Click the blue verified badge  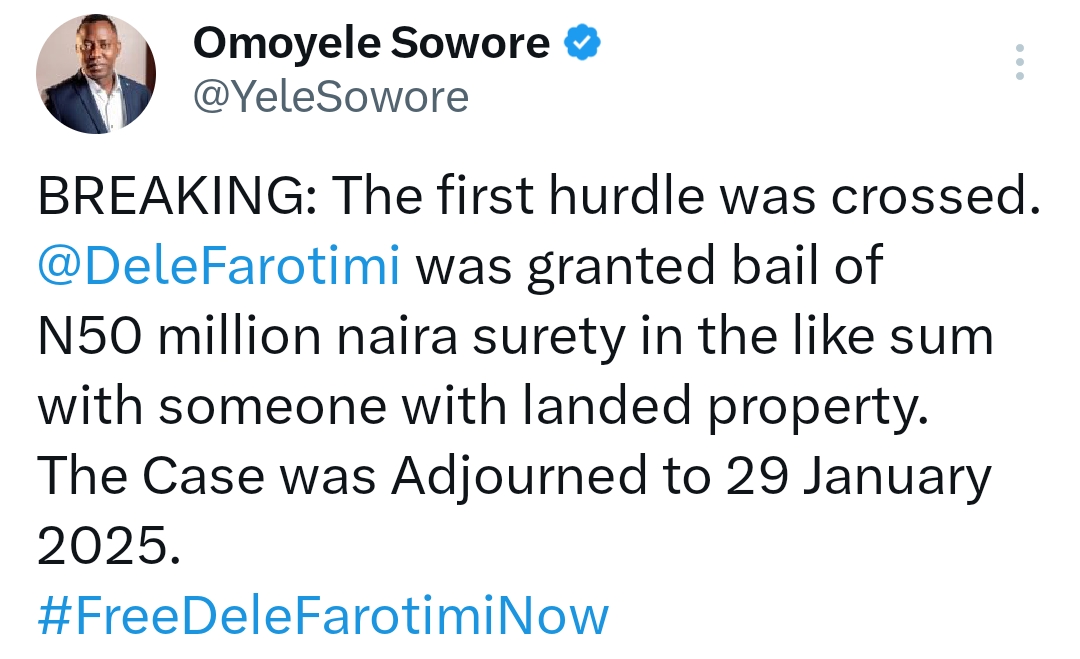tap(582, 43)
